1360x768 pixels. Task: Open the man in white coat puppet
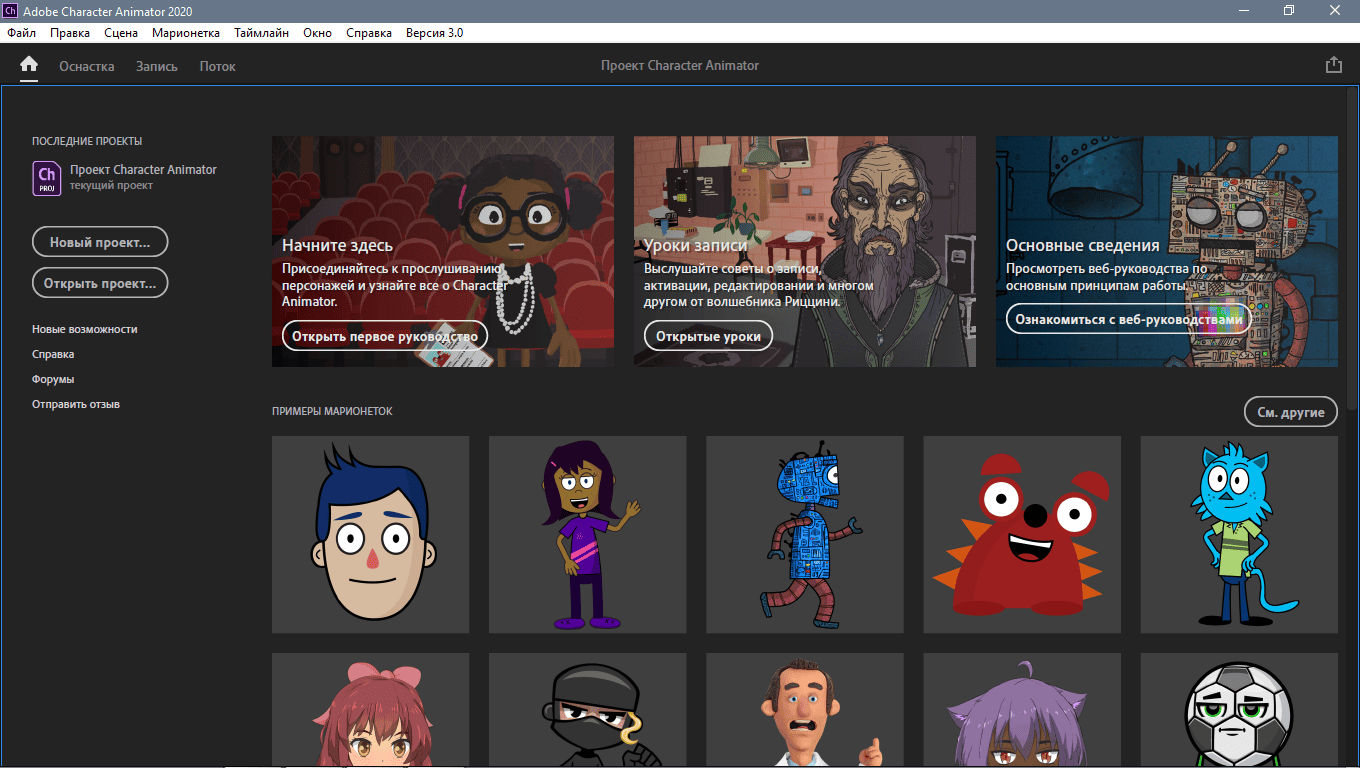(805, 710)
